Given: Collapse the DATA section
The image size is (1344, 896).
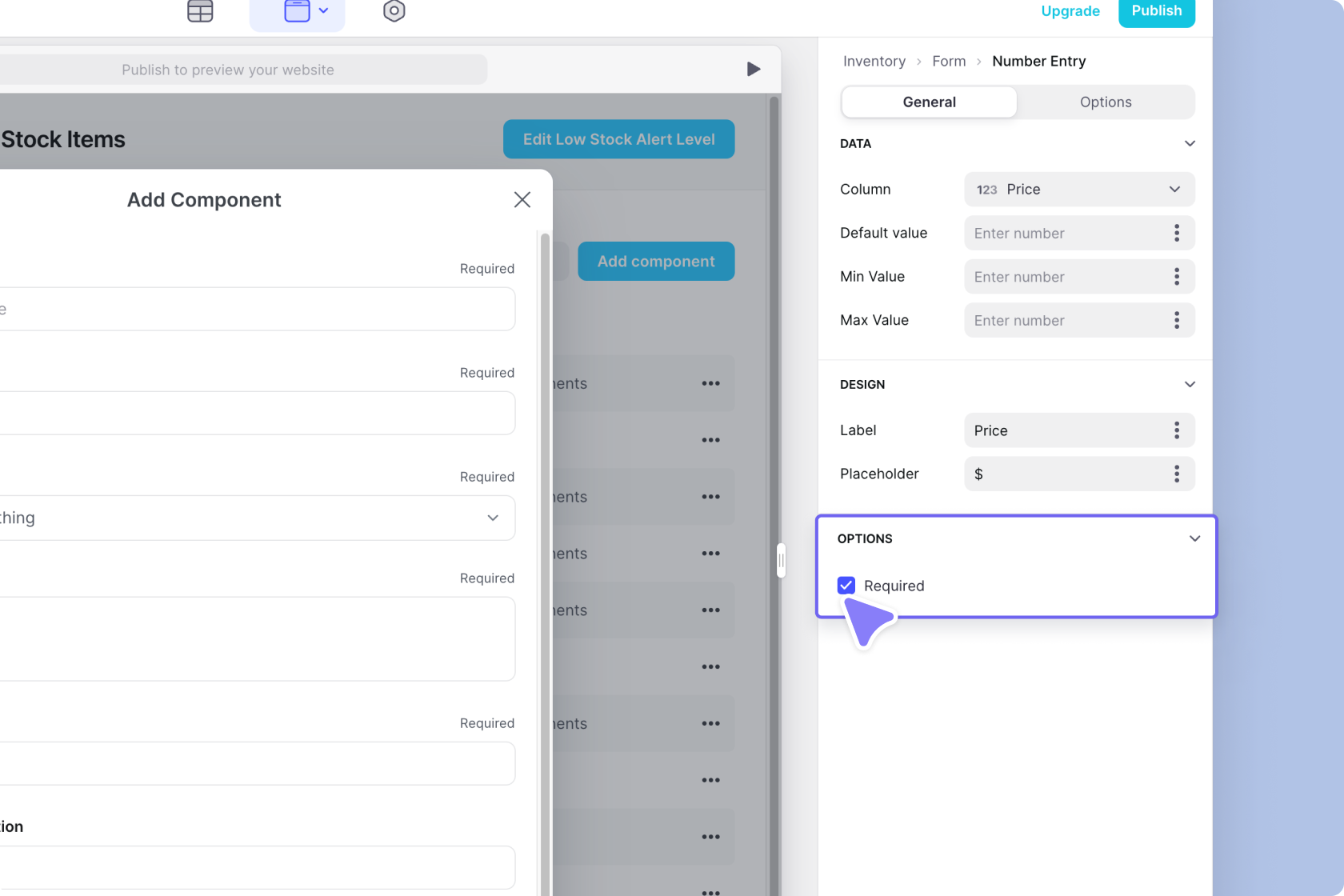Looking at the screenshot, I should (x=1190, y=144).
